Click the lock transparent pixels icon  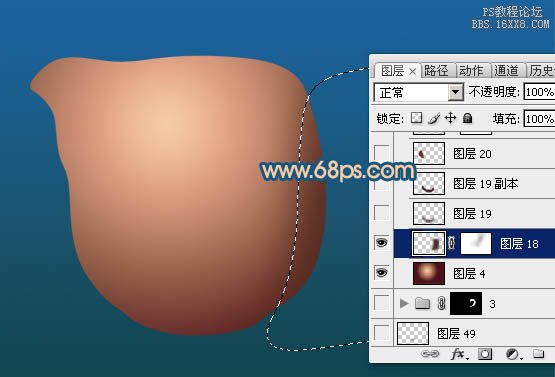coord(417,118)
